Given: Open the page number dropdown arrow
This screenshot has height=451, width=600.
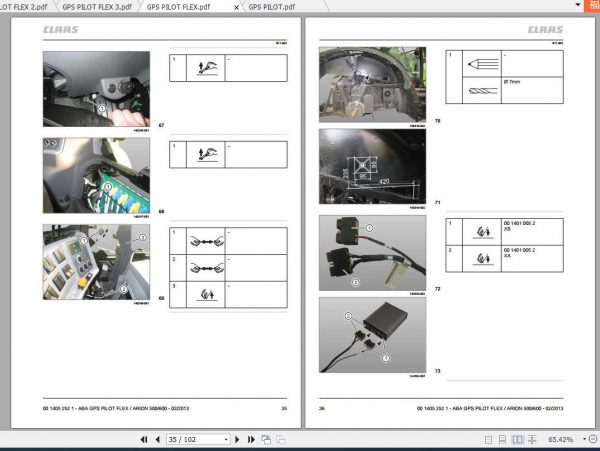Looking at the screenshot, I should 226,440.
